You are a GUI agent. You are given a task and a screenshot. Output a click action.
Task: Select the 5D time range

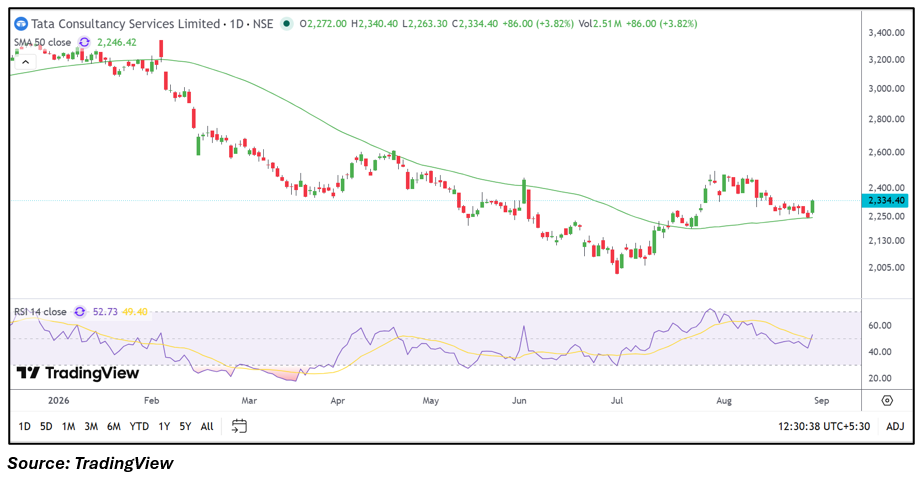click(x=46, y=427)
